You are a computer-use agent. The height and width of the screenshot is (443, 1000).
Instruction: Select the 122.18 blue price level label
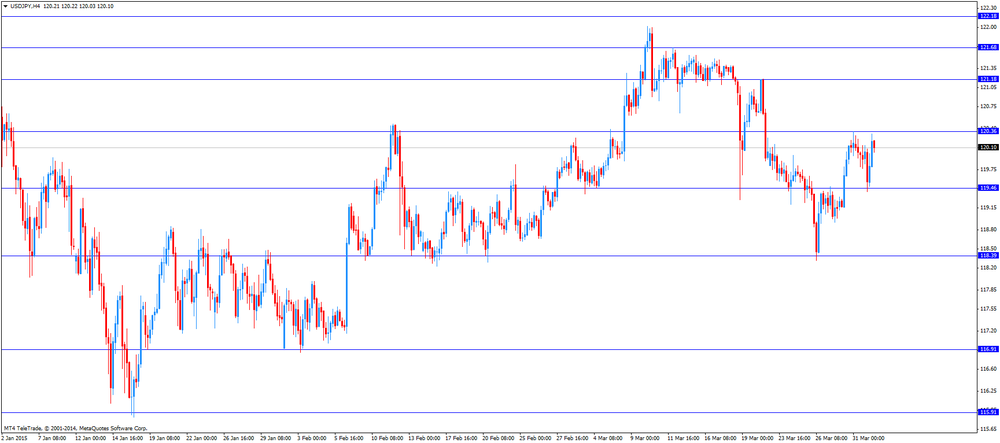tap(987, 17)
